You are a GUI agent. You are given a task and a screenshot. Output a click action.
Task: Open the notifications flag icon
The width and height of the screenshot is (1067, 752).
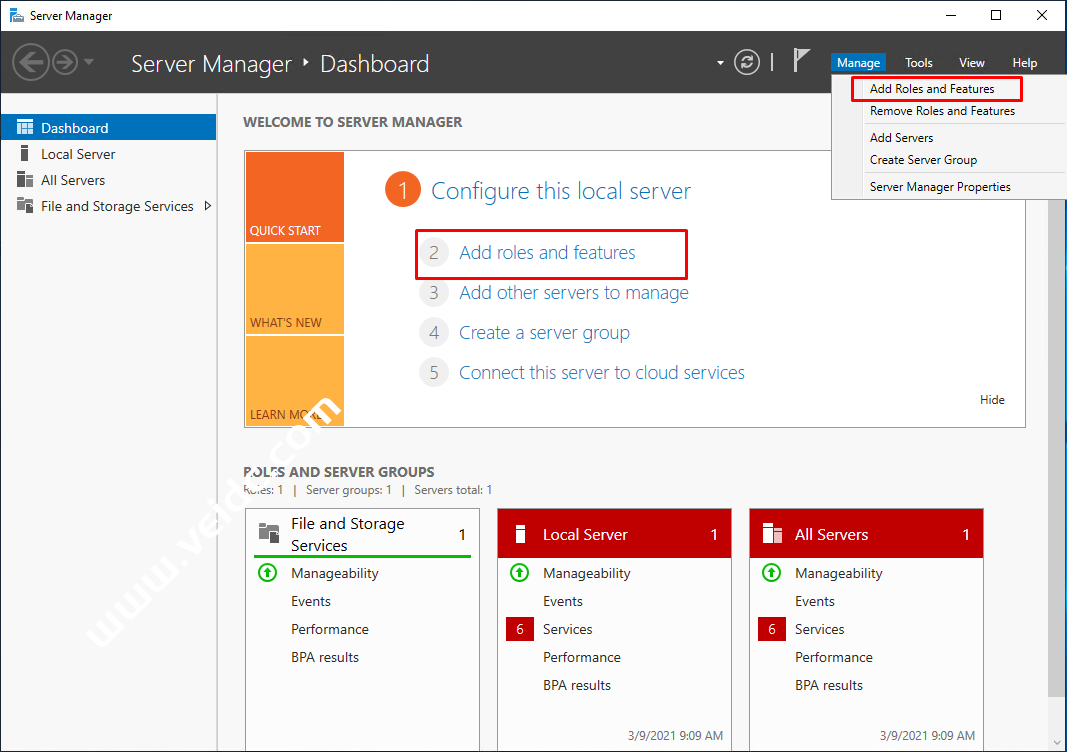click(801, 61)
